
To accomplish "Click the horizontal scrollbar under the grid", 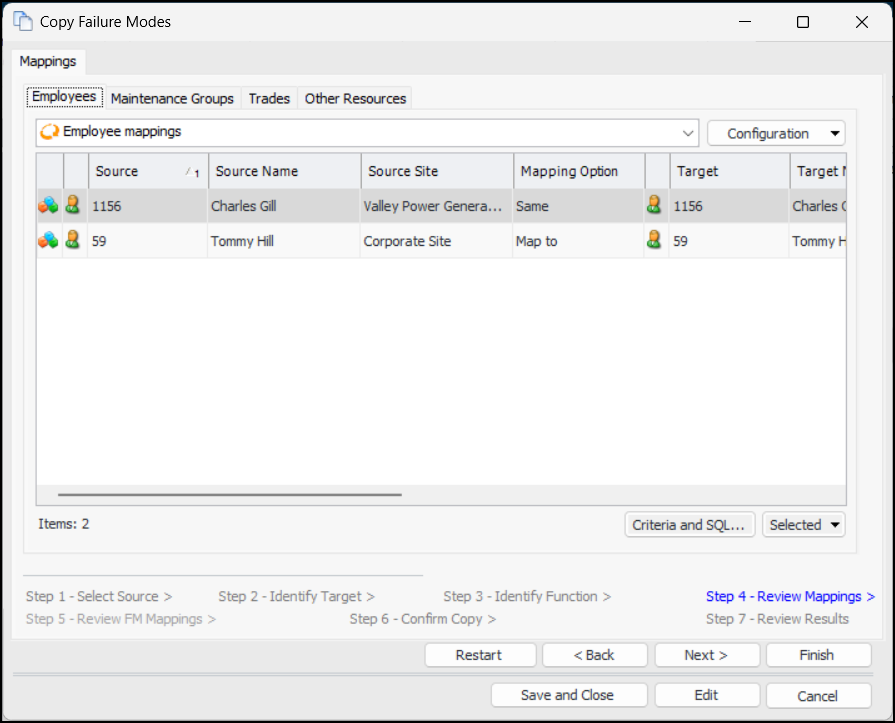I will click(230, 494).
